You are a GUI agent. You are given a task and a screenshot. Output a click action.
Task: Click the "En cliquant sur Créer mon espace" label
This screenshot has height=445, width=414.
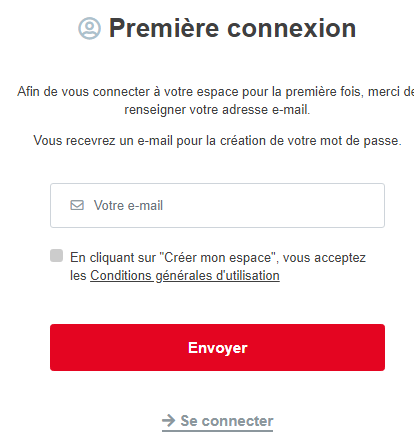click(x=218, y=266)
